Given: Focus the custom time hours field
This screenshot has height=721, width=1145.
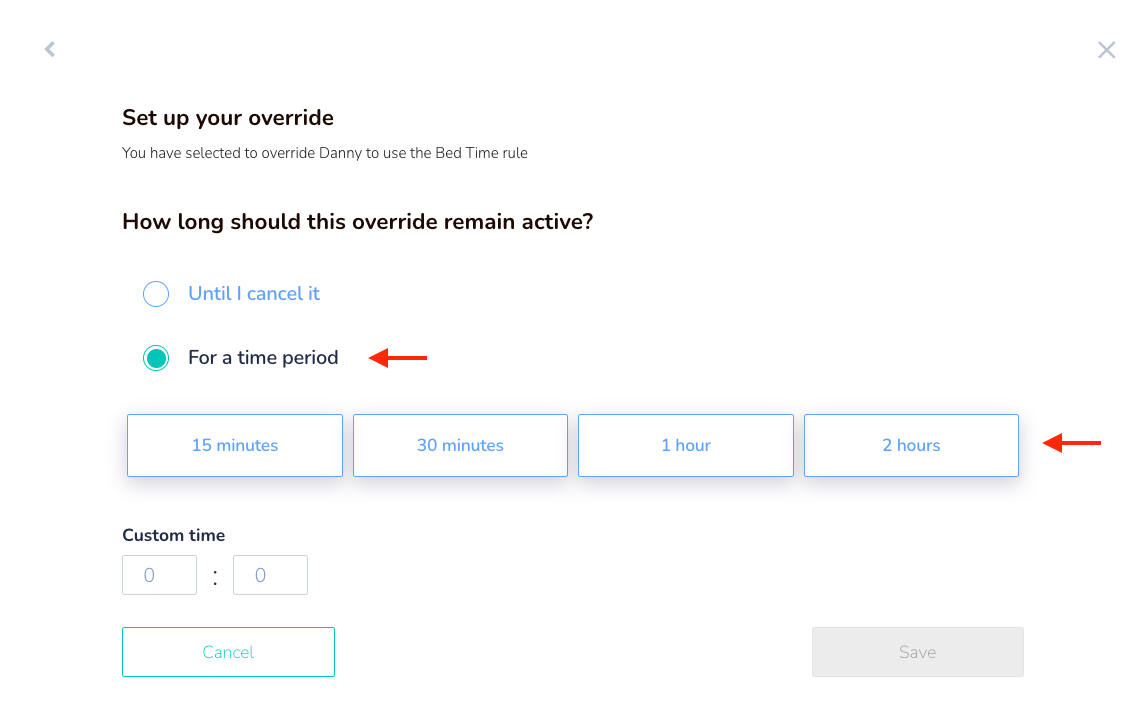Looking at the screenshot, I should (x=159, y=575).
